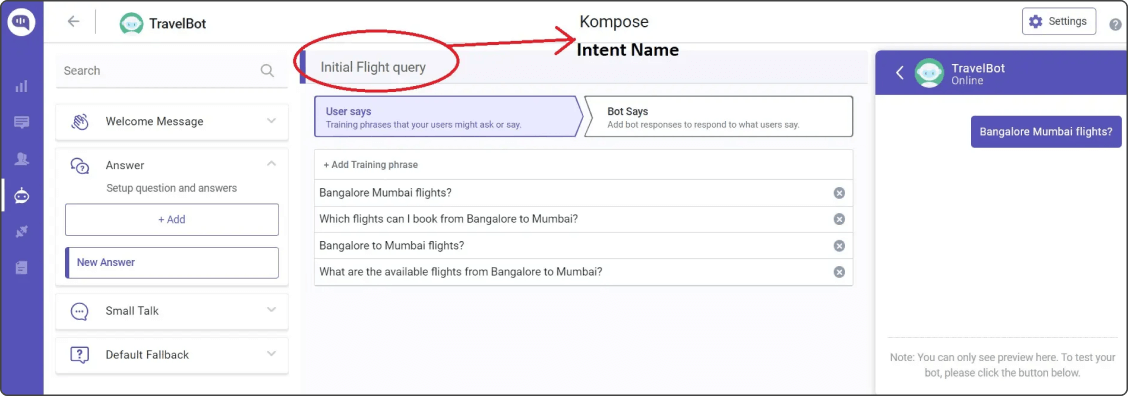Viewport: 1128px width, 396px height.
Task: Delete the 'Bangalore to Mumbai flights?' phrase
Action: point(839,246)
